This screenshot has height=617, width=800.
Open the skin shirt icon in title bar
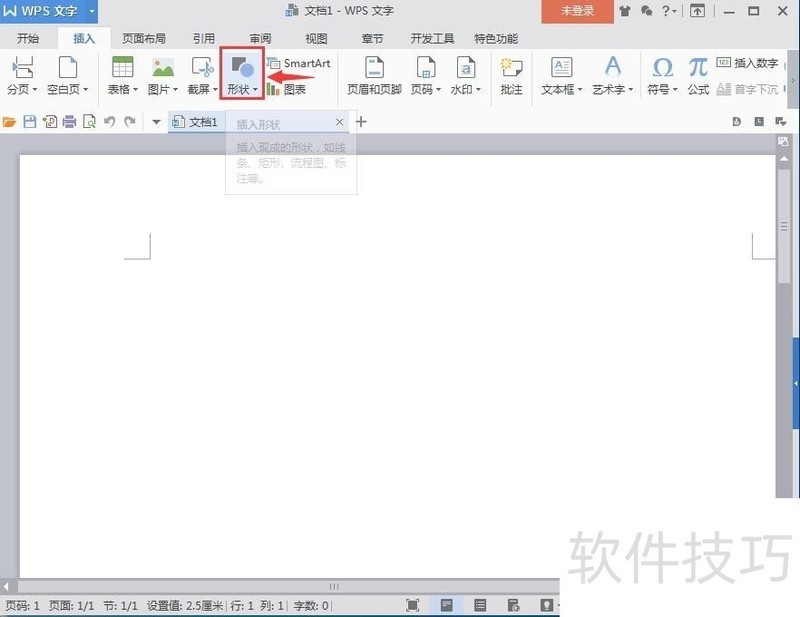[x=624, y=11]
